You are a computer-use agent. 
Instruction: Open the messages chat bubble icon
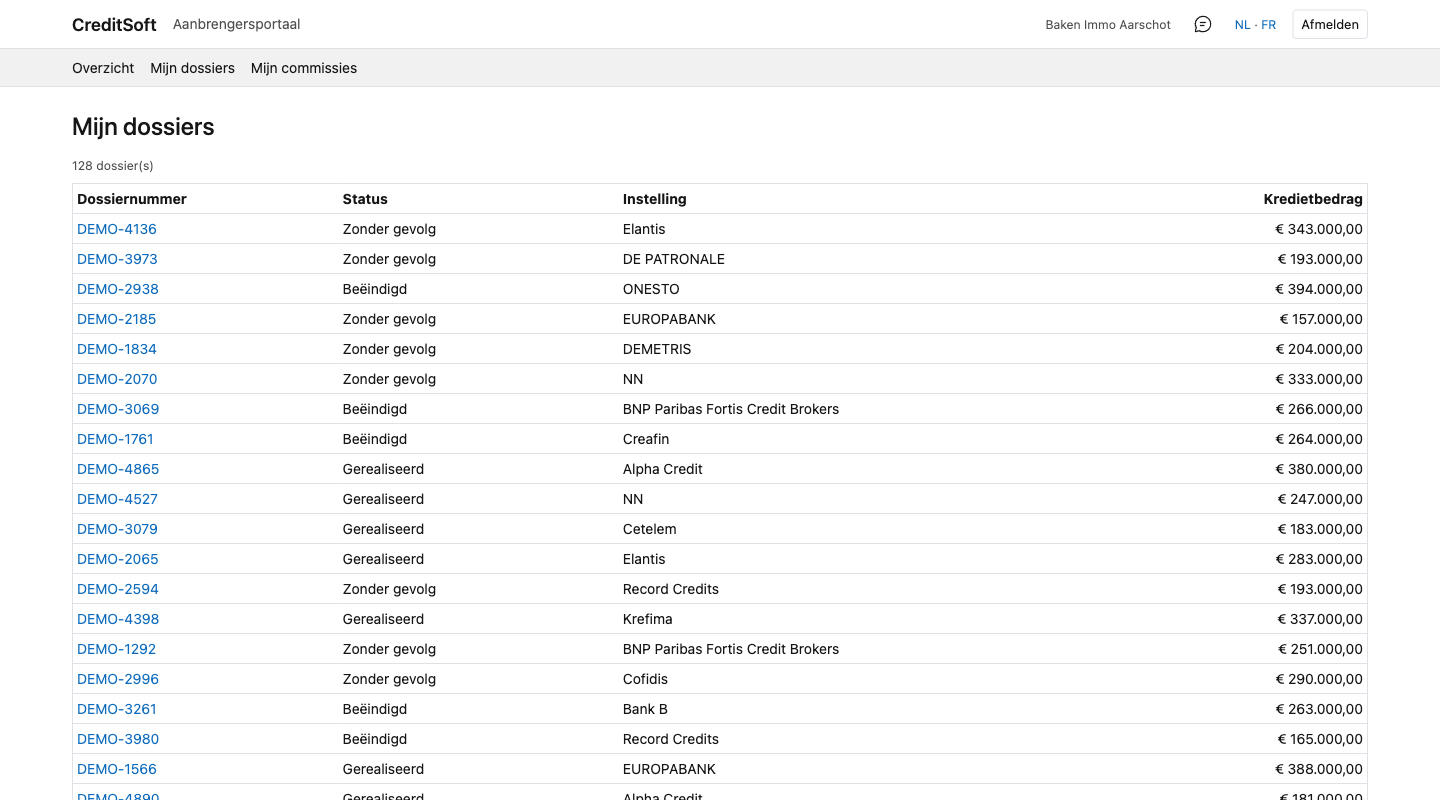(1203, 24)
